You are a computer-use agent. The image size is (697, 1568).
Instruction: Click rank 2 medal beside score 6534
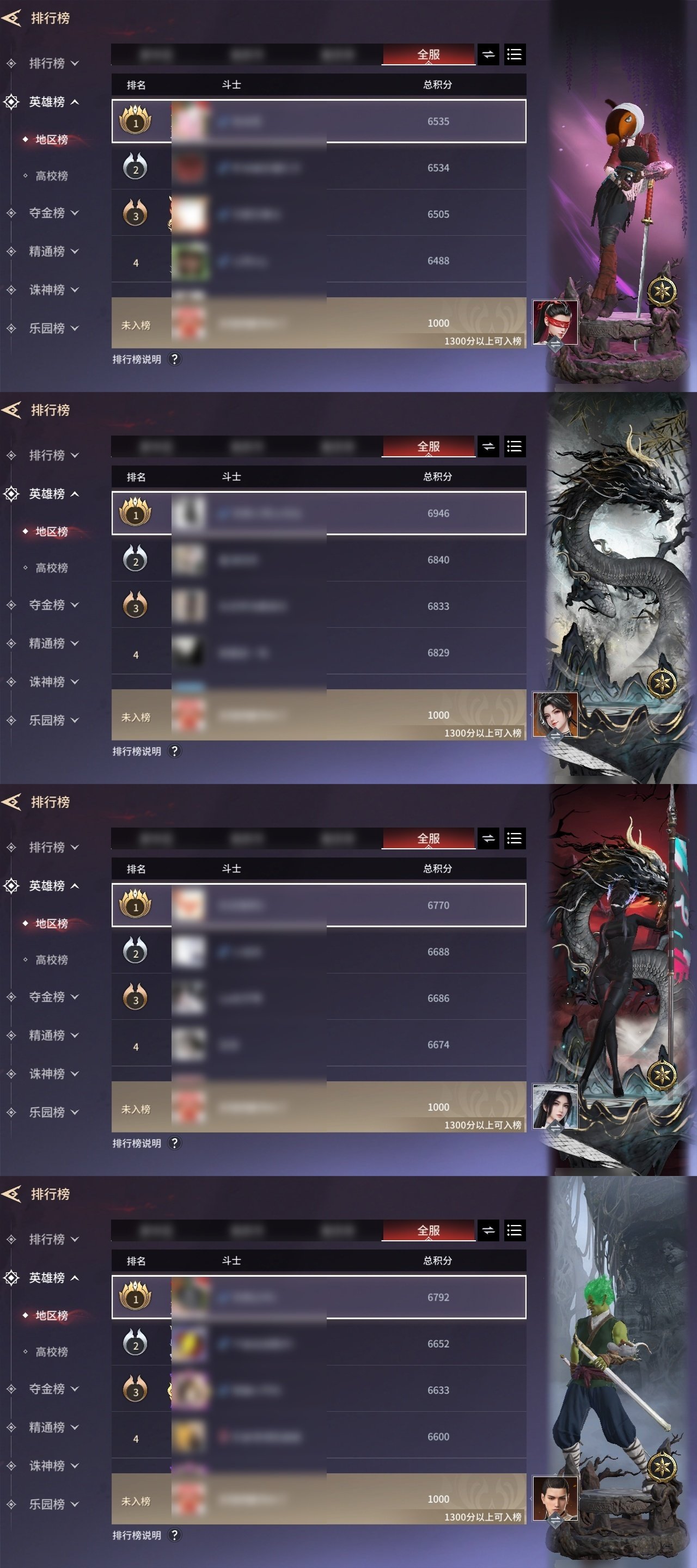point(135,166)
